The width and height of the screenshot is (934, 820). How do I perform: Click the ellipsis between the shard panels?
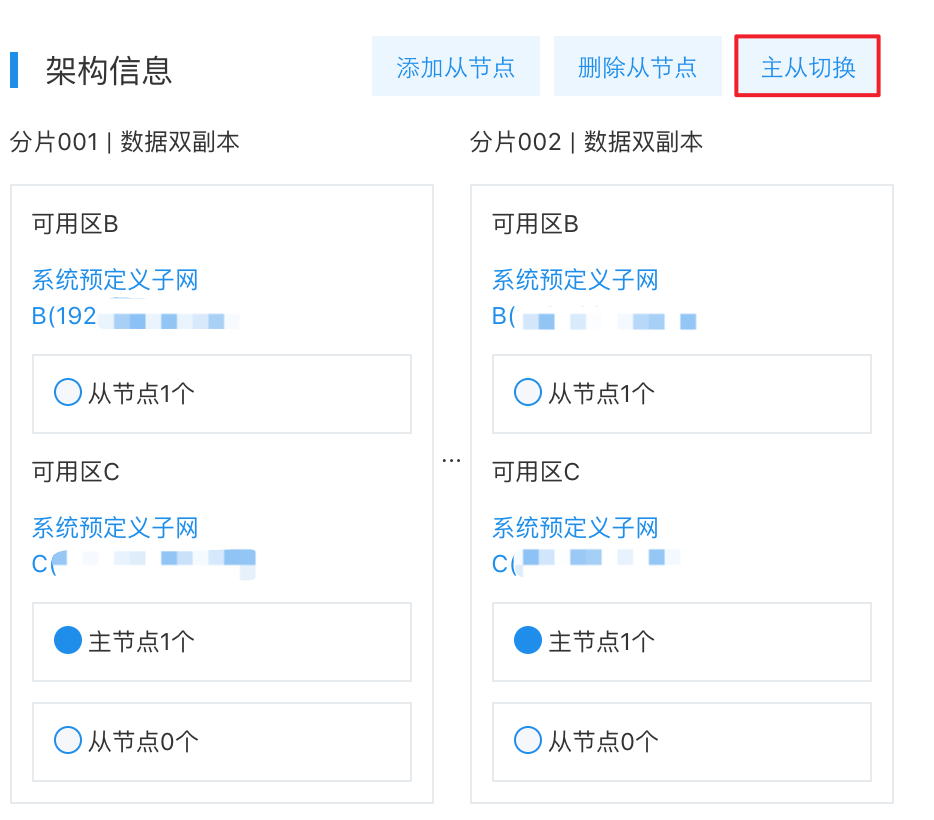point(452,460)
